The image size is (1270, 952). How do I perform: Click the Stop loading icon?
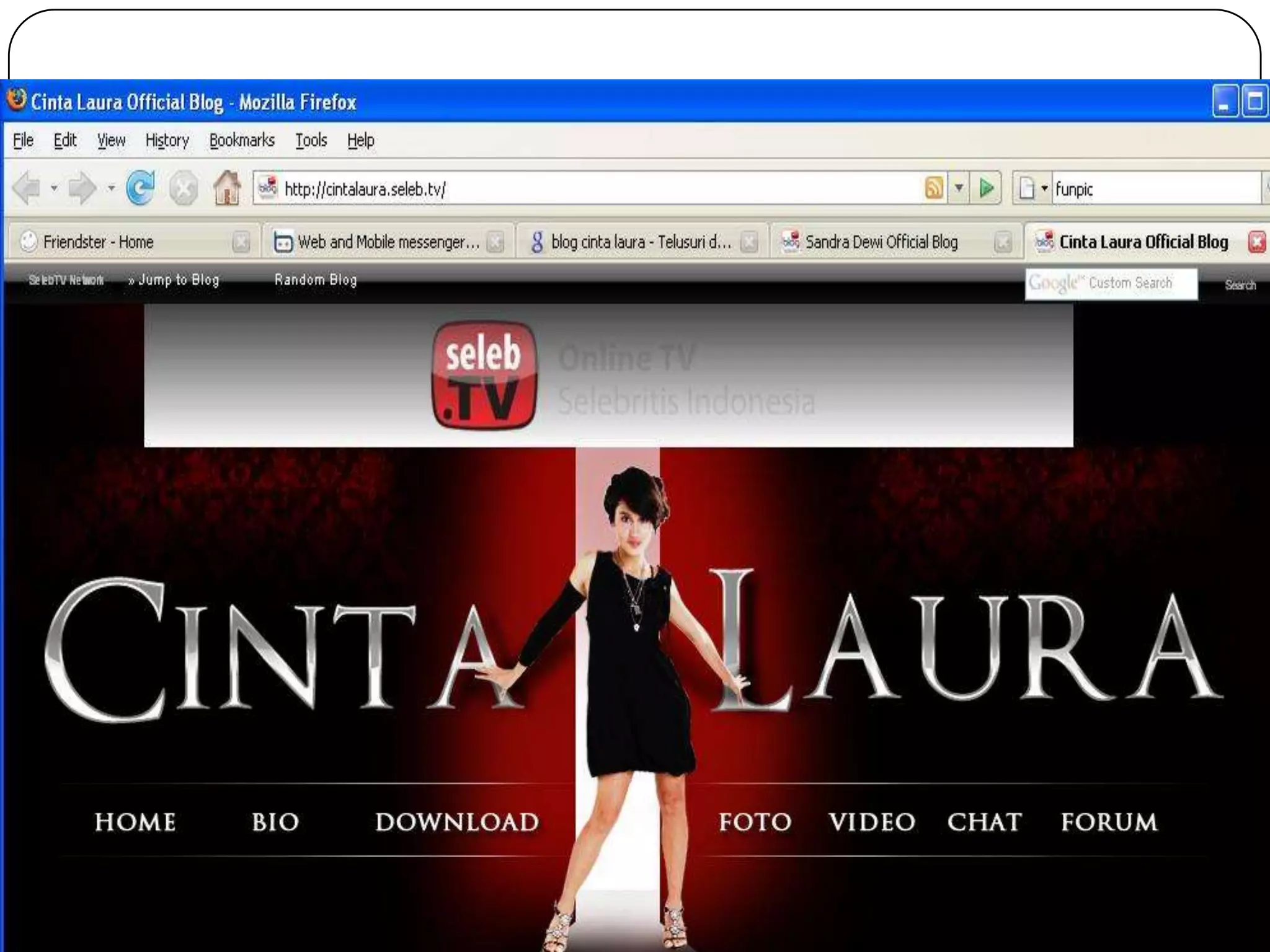click(x=184, y=188)
